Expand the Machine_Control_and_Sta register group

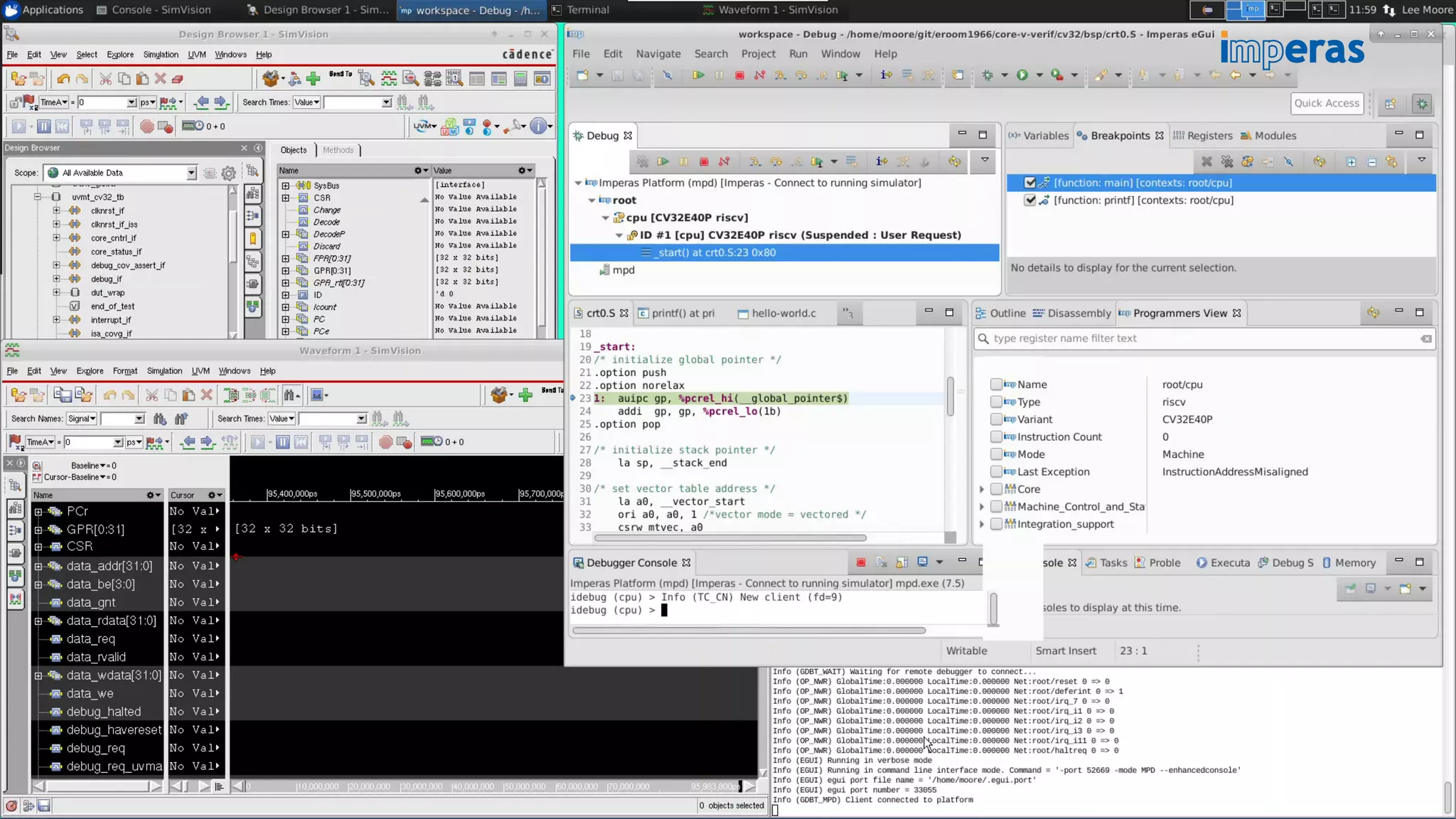(982, 507)
